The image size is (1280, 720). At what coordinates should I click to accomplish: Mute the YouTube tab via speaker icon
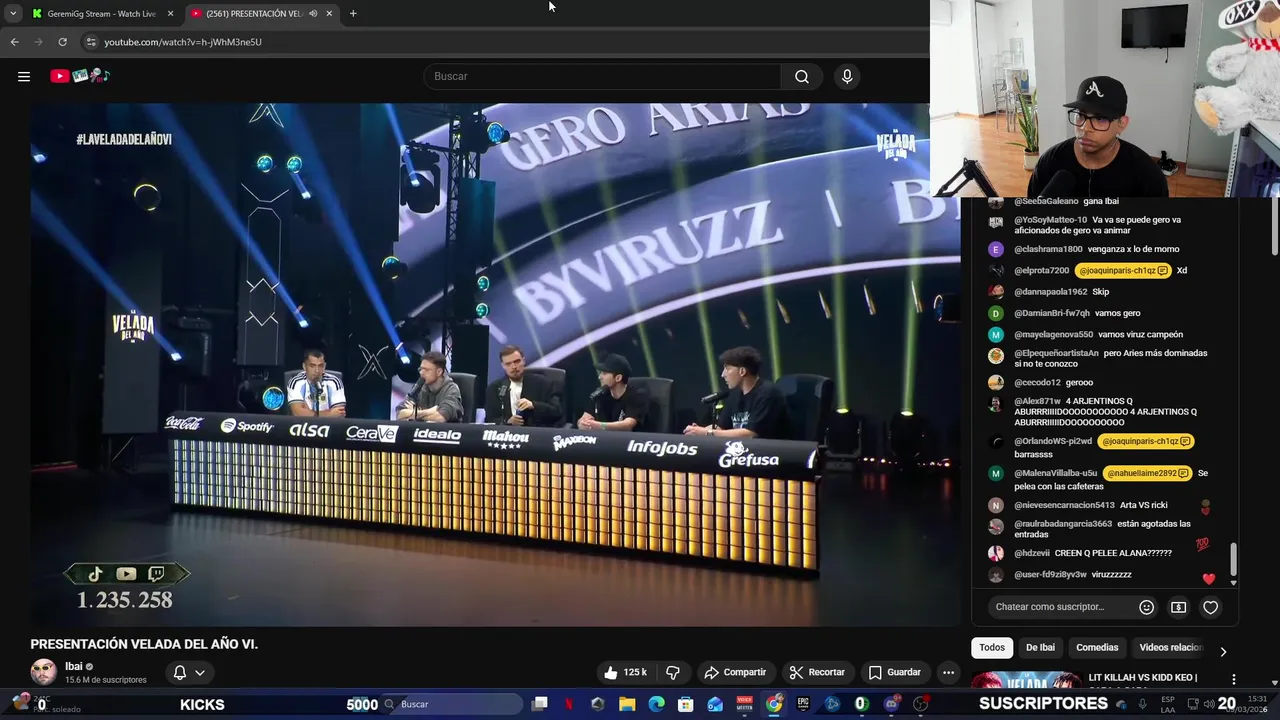pos(313,14)
